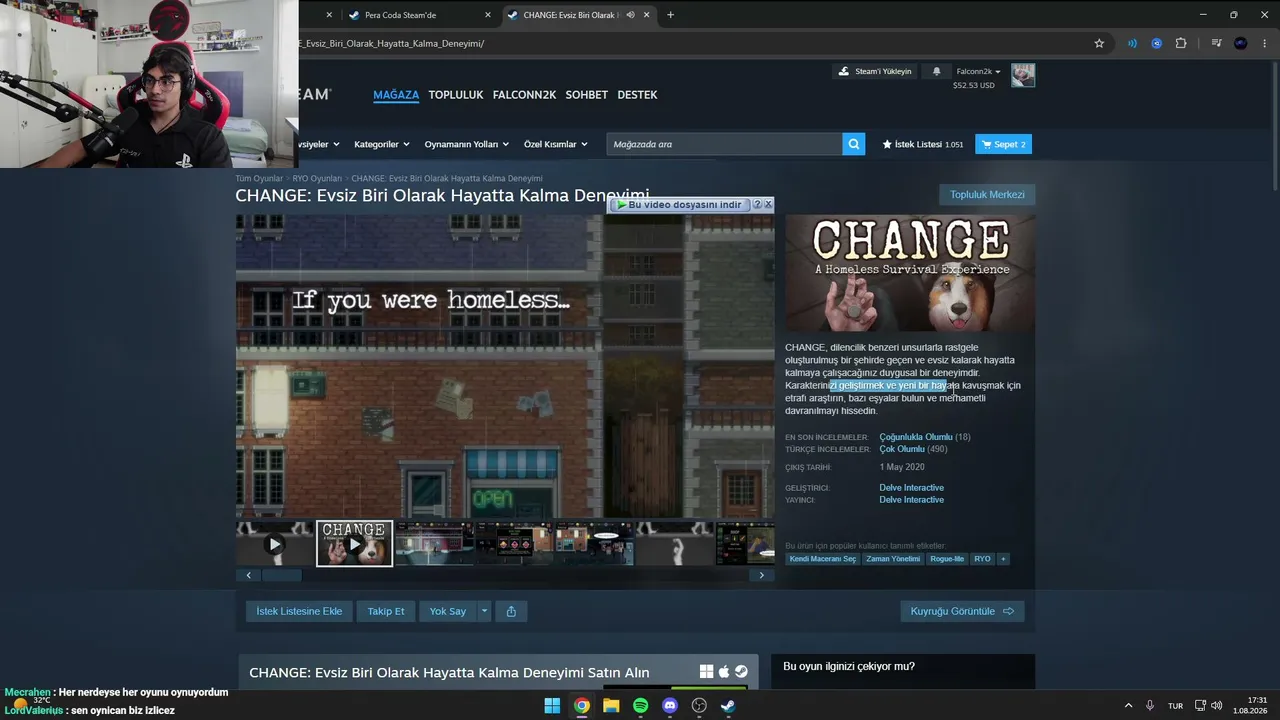
Task: Click the media strip horizontal scrollbar handle
Action: tap(281, 575)
